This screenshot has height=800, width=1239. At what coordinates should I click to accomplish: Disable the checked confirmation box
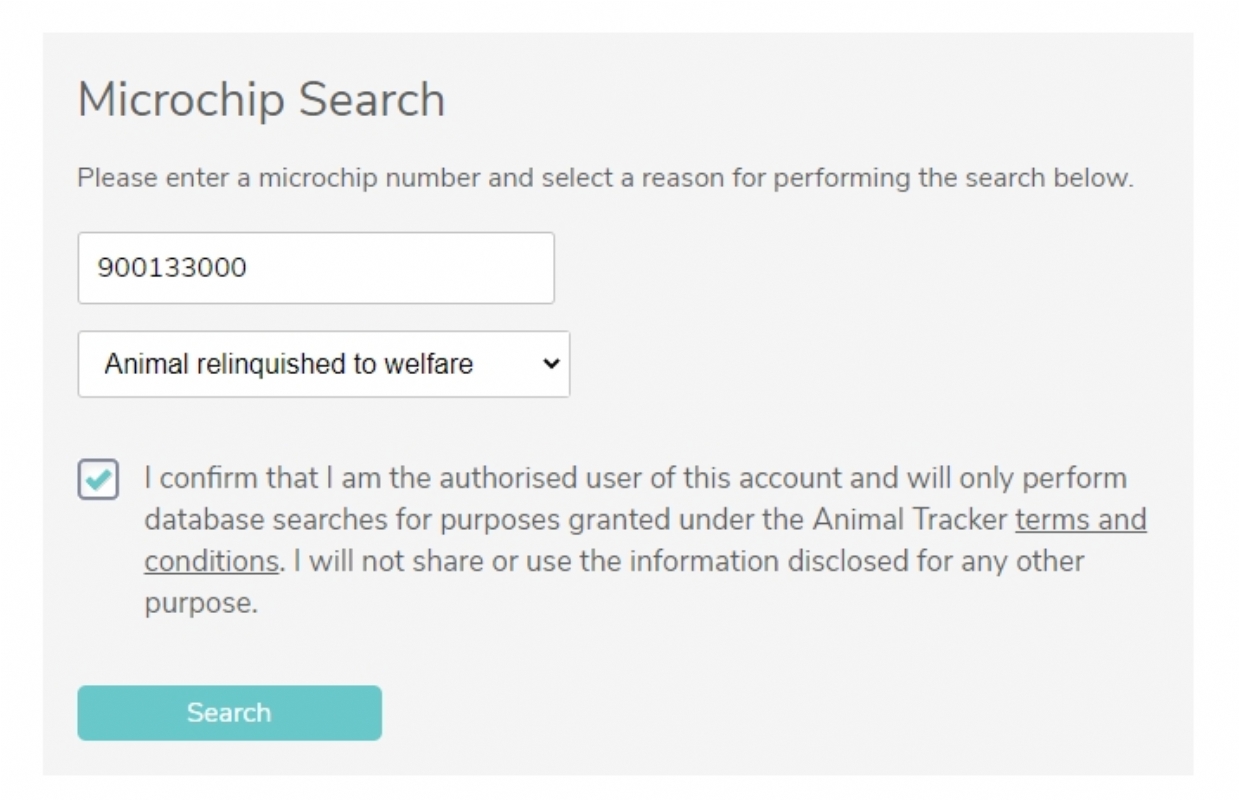98,479
